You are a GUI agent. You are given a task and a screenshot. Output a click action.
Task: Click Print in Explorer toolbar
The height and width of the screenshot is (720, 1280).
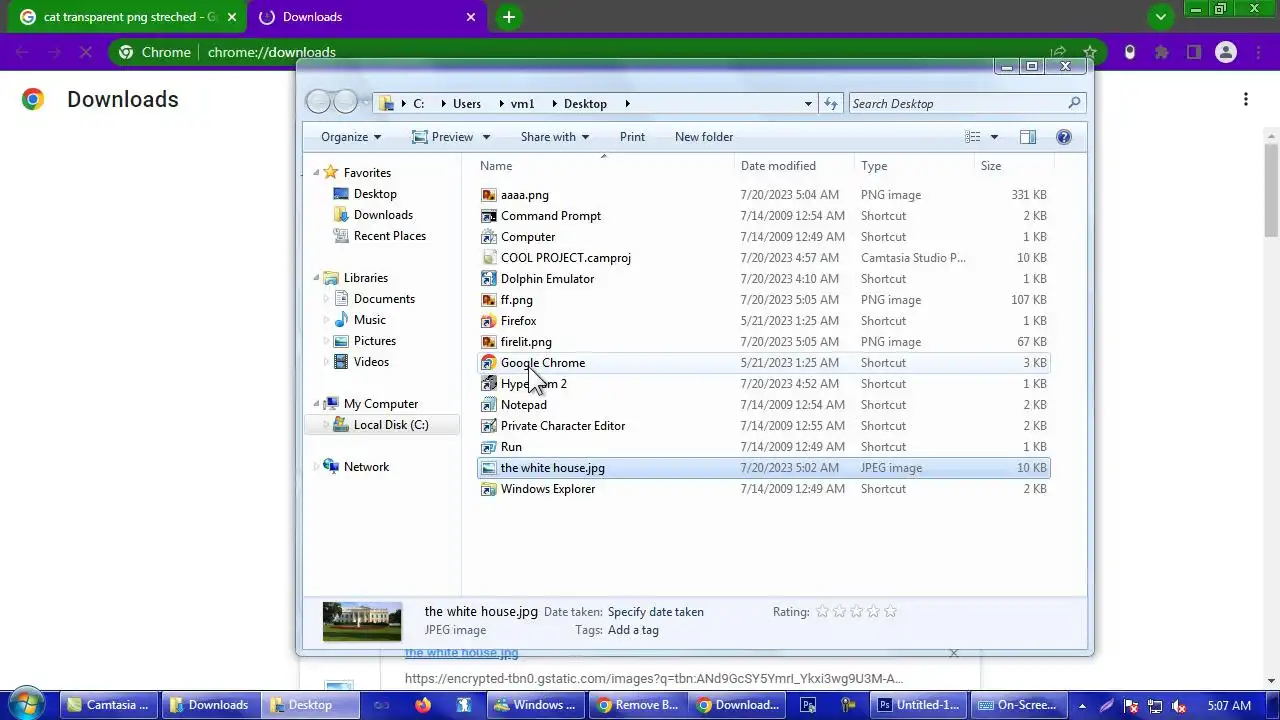[632, 137]
